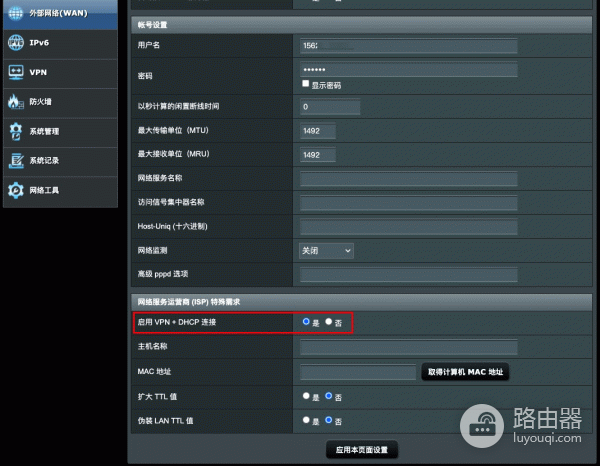Click the 密码 input field

point(408,69)
